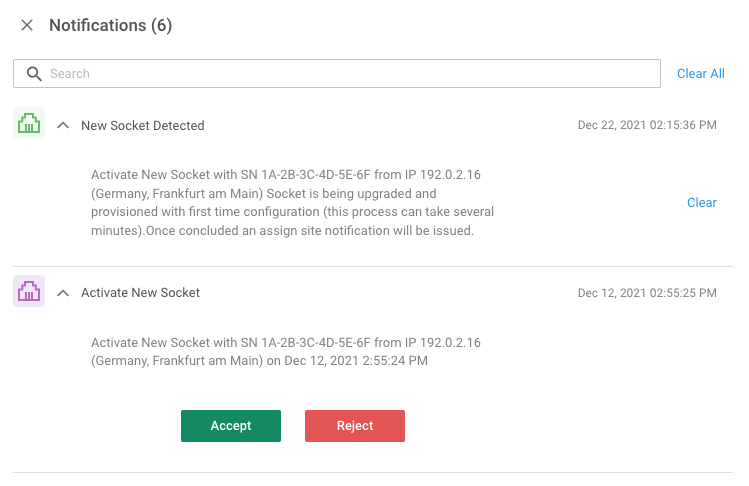The height and width of the screenshot is (486, 749).
Task: Click the Dec 12, 2021 02:55:25 PM timestamp
Action: [647, 293]
